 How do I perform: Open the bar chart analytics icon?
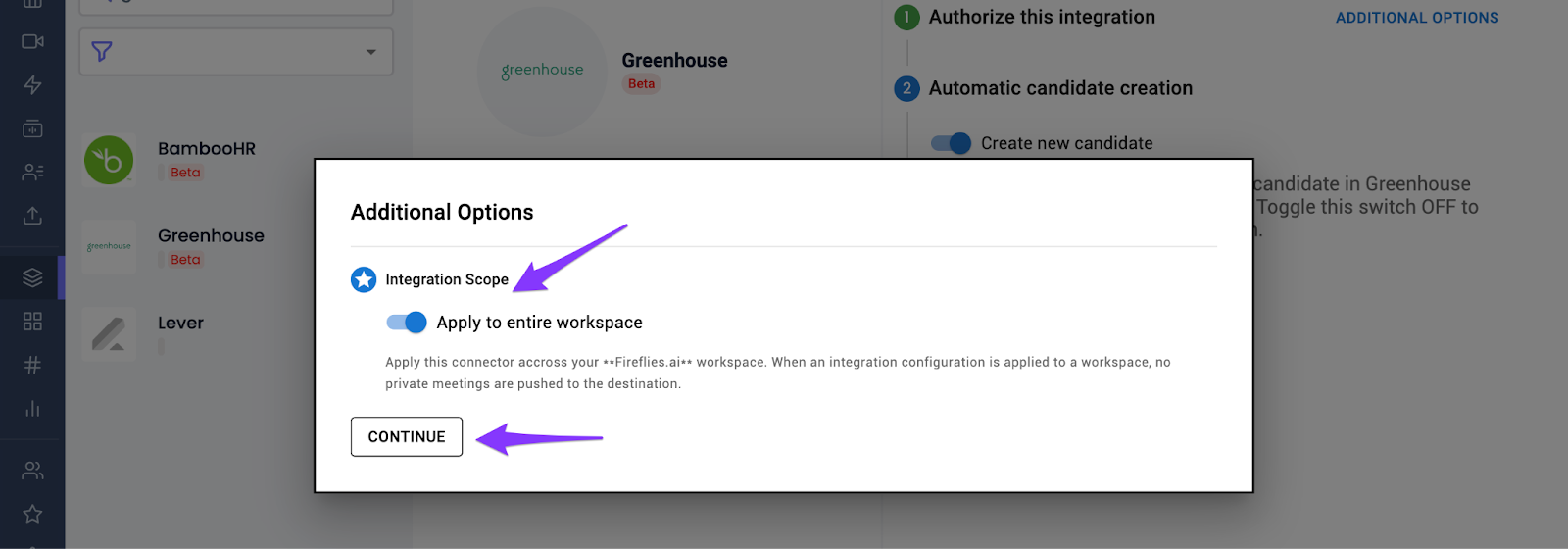pyautogui.click(x=32, y=409)
